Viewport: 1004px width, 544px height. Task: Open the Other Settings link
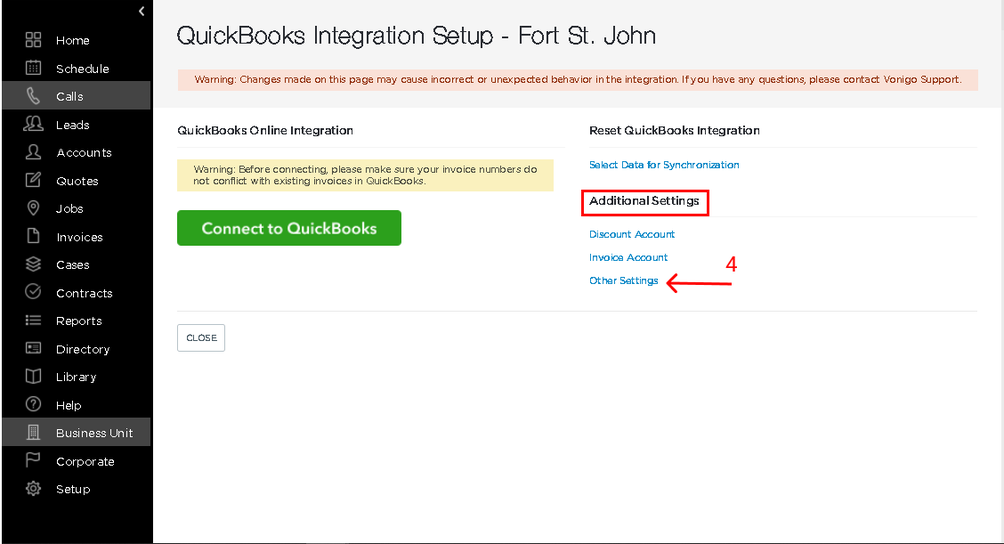[624, 280]
